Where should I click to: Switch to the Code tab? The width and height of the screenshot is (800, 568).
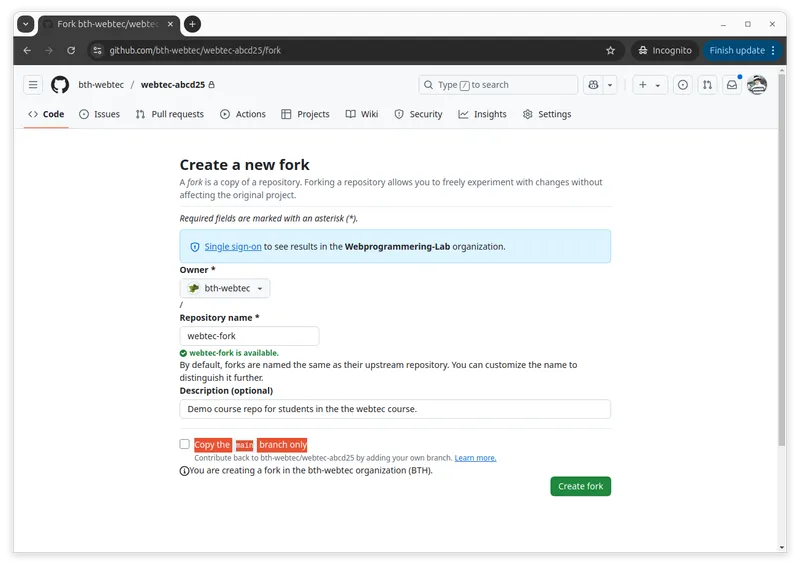tap(46, 114)
